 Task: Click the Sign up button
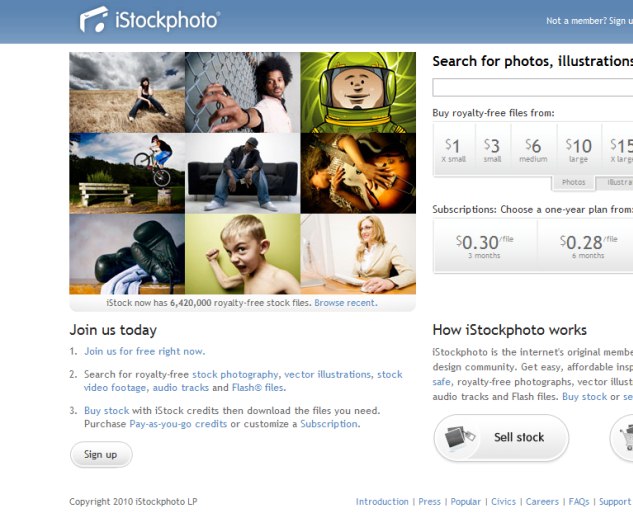[101, 455]
